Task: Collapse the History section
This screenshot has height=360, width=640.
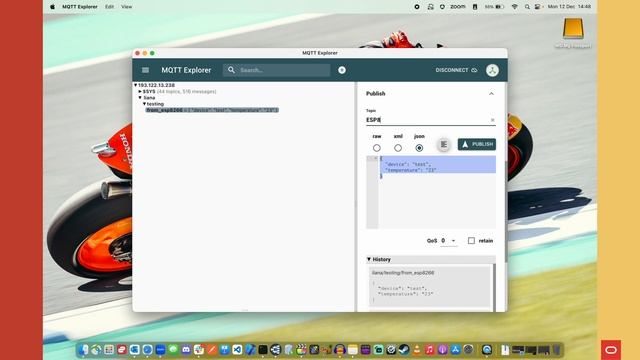Action: tap(369, 259)
